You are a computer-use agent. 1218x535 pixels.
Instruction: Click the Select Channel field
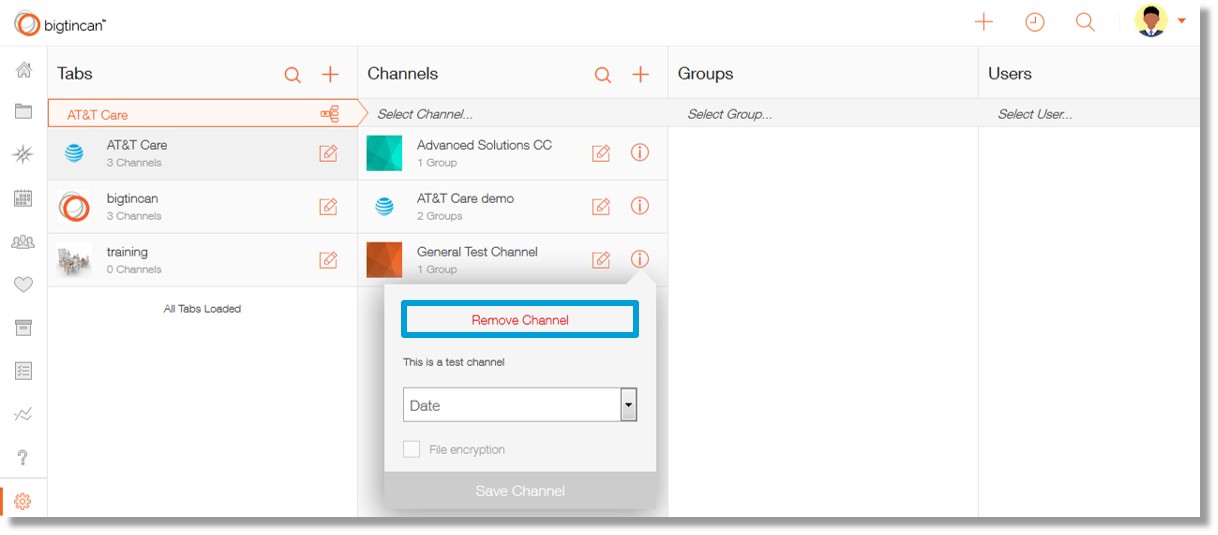pyautogui.click(x=512, y=114)
